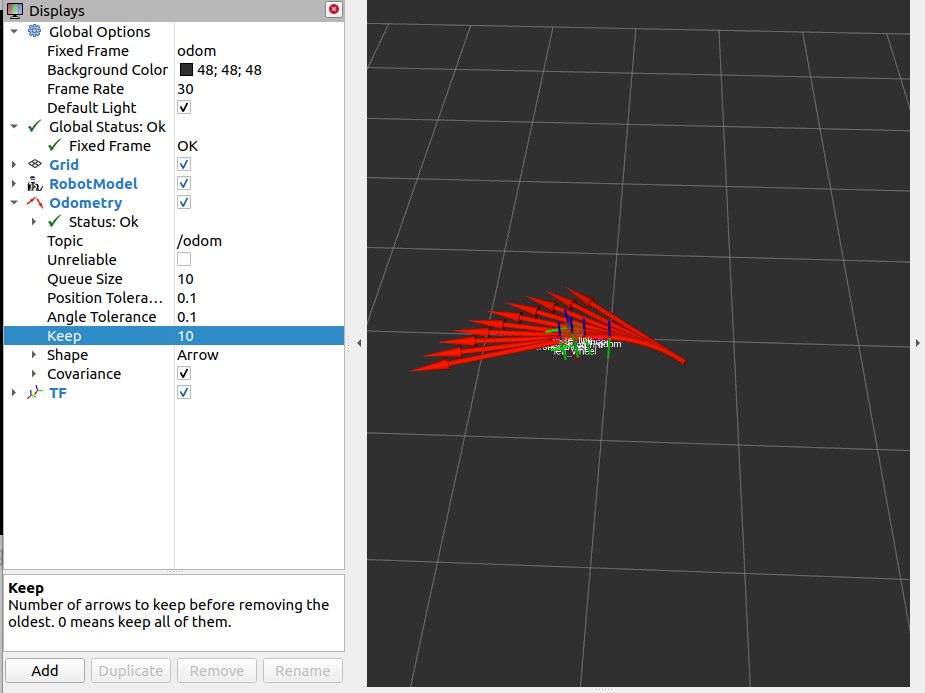Click the Remove button

point(217,671)
